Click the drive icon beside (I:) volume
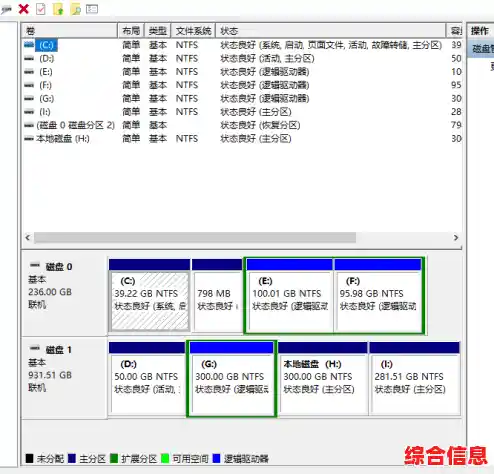 tap(29, 112)
